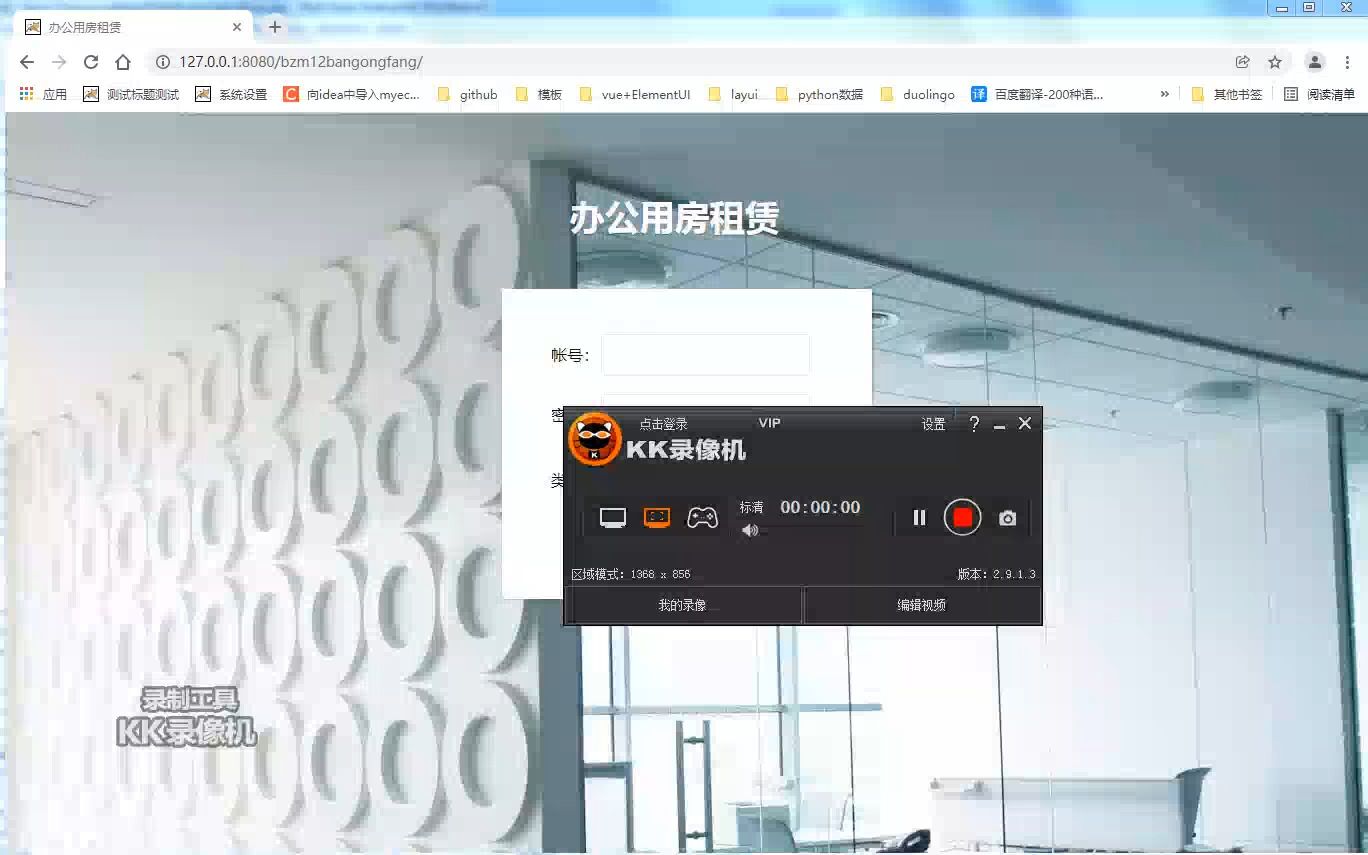Select the 办公用房租赁 browser tab
Image resolution: width=1368 pixels, height=855 pixels.
click(133, 27)
